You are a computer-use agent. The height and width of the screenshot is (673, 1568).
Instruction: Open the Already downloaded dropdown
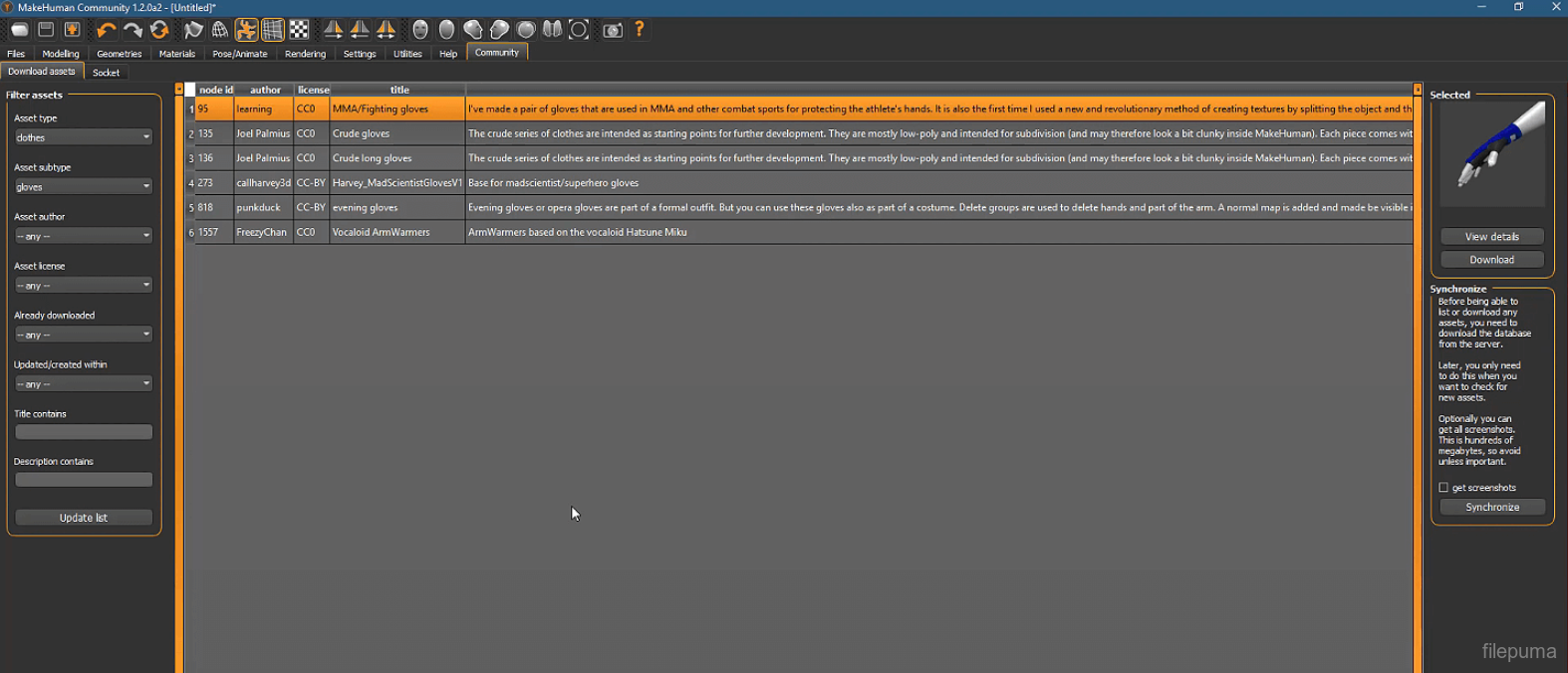tap(83, 335)
